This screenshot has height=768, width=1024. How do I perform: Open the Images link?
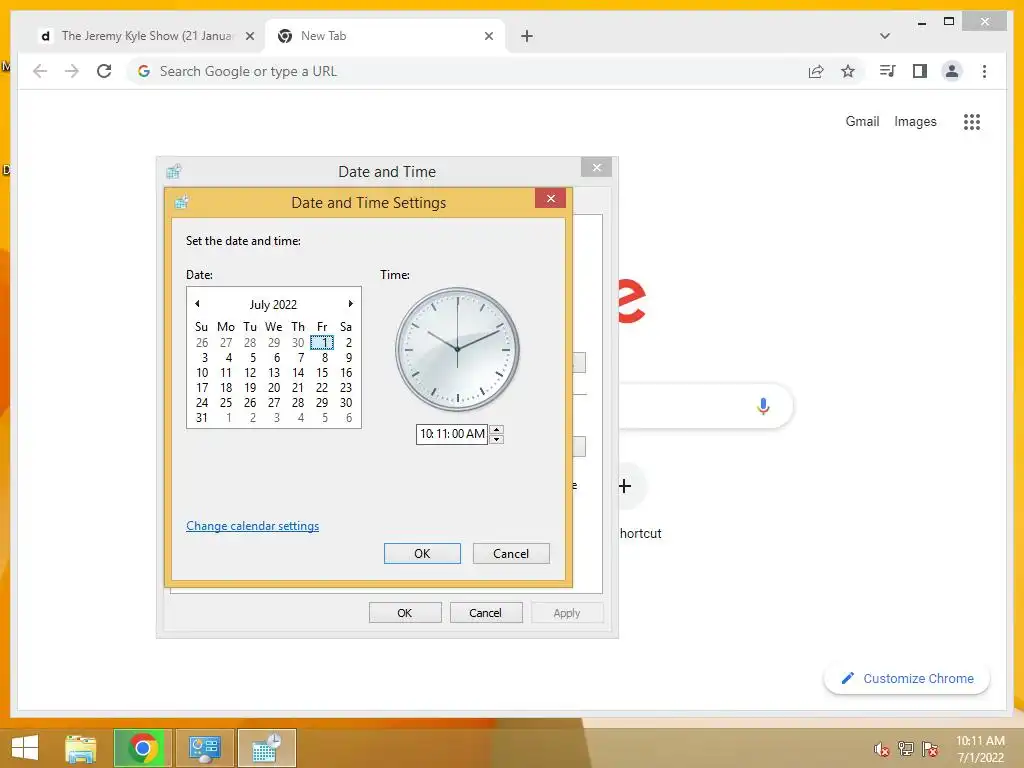(915, 121)
